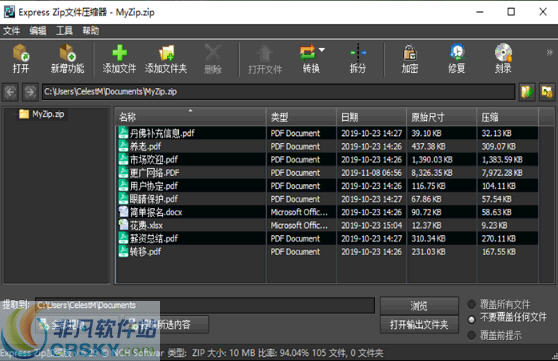Expand the toolbar overflow chevron
Viewport: 558px width, 361px height.
click(x=549, y=52)
